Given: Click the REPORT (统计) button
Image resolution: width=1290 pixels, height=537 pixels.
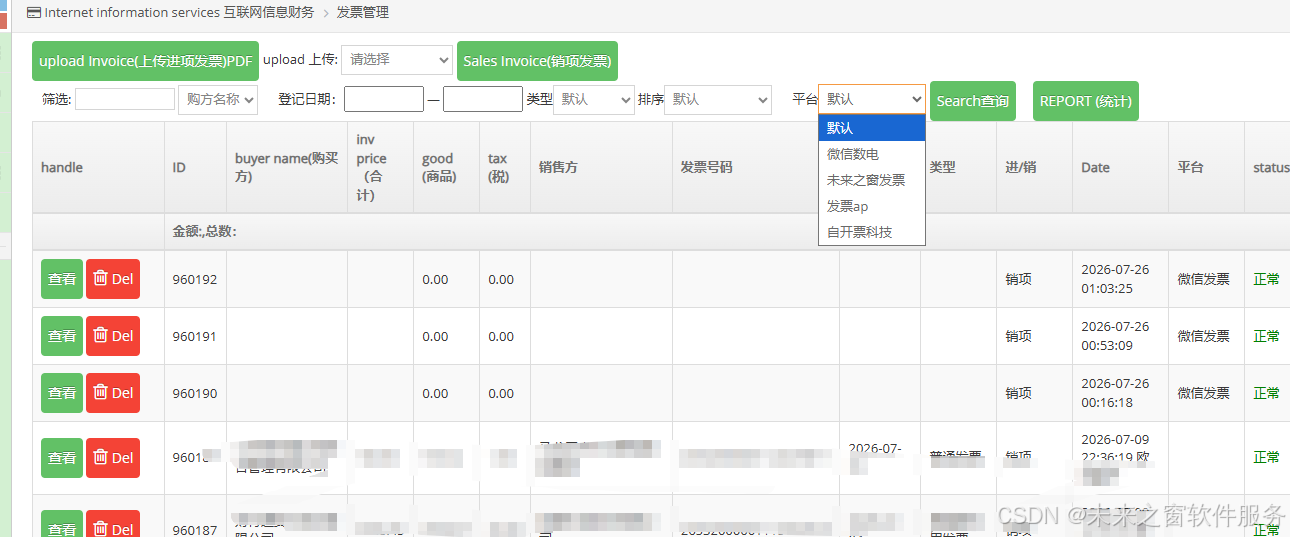Looking at the screenshot, I should 1086,101.
